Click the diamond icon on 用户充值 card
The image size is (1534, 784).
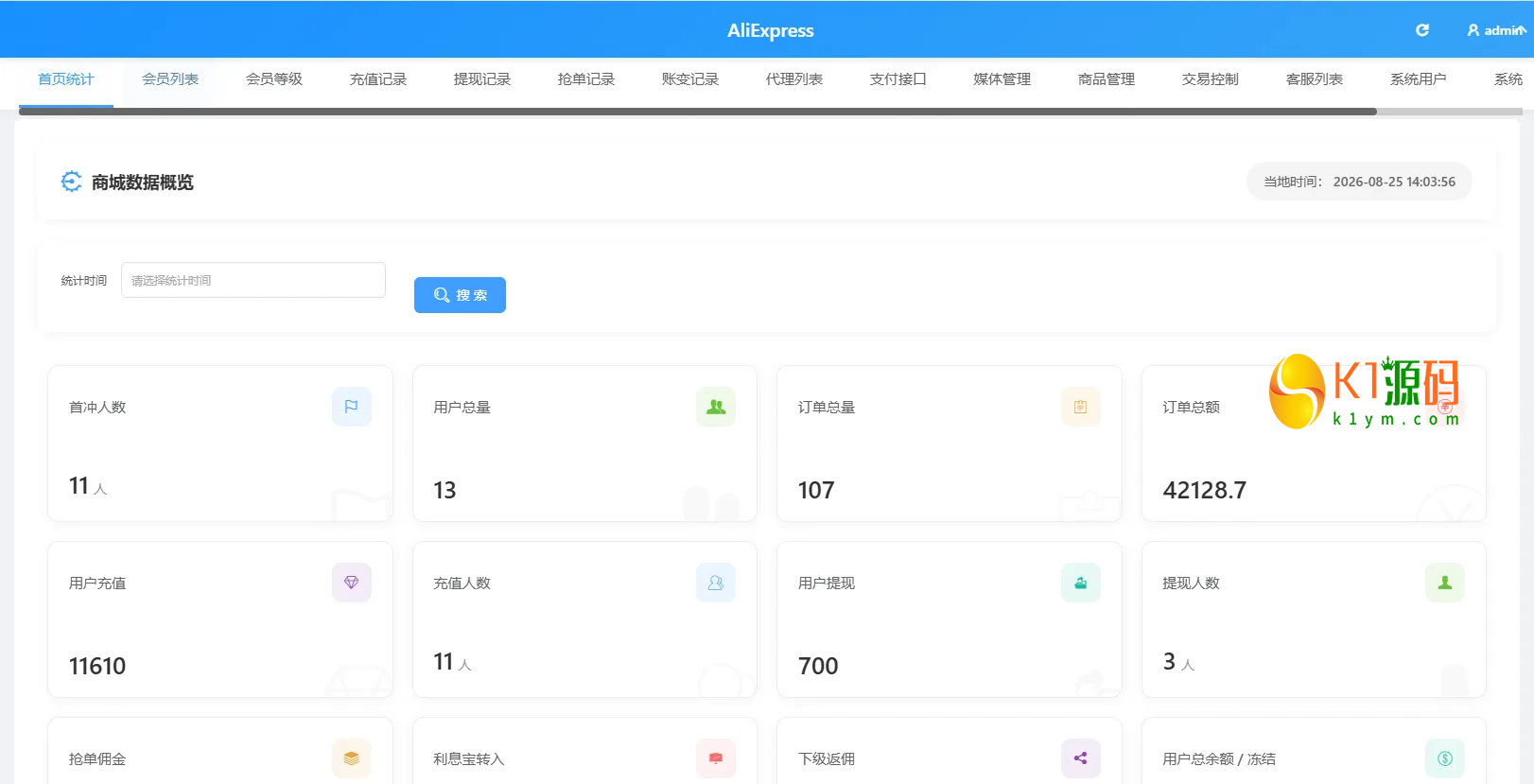pos(351,583)
